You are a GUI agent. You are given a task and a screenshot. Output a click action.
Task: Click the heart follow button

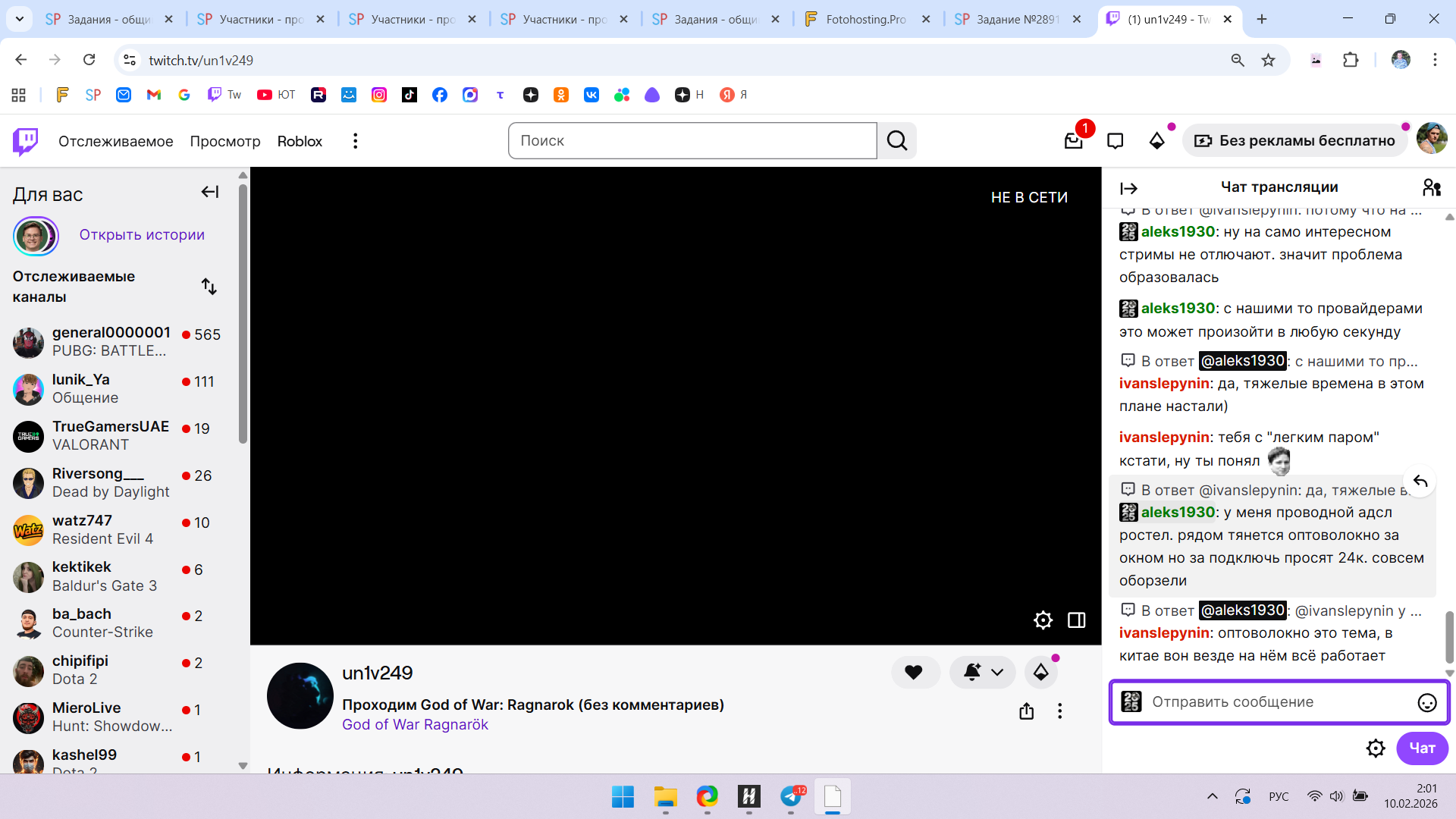pos(914,672)
